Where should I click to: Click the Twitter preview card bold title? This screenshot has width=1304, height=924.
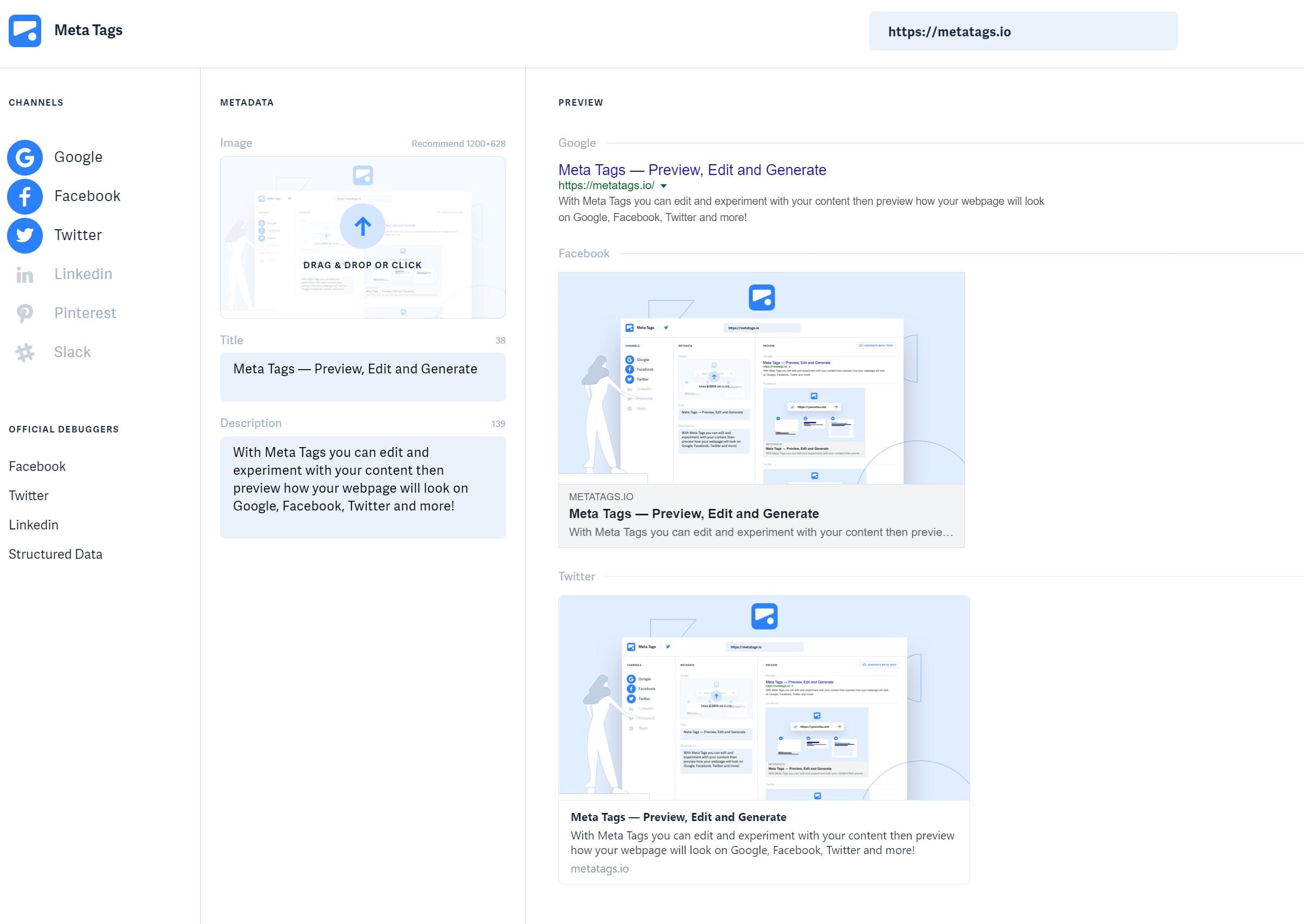678,817
